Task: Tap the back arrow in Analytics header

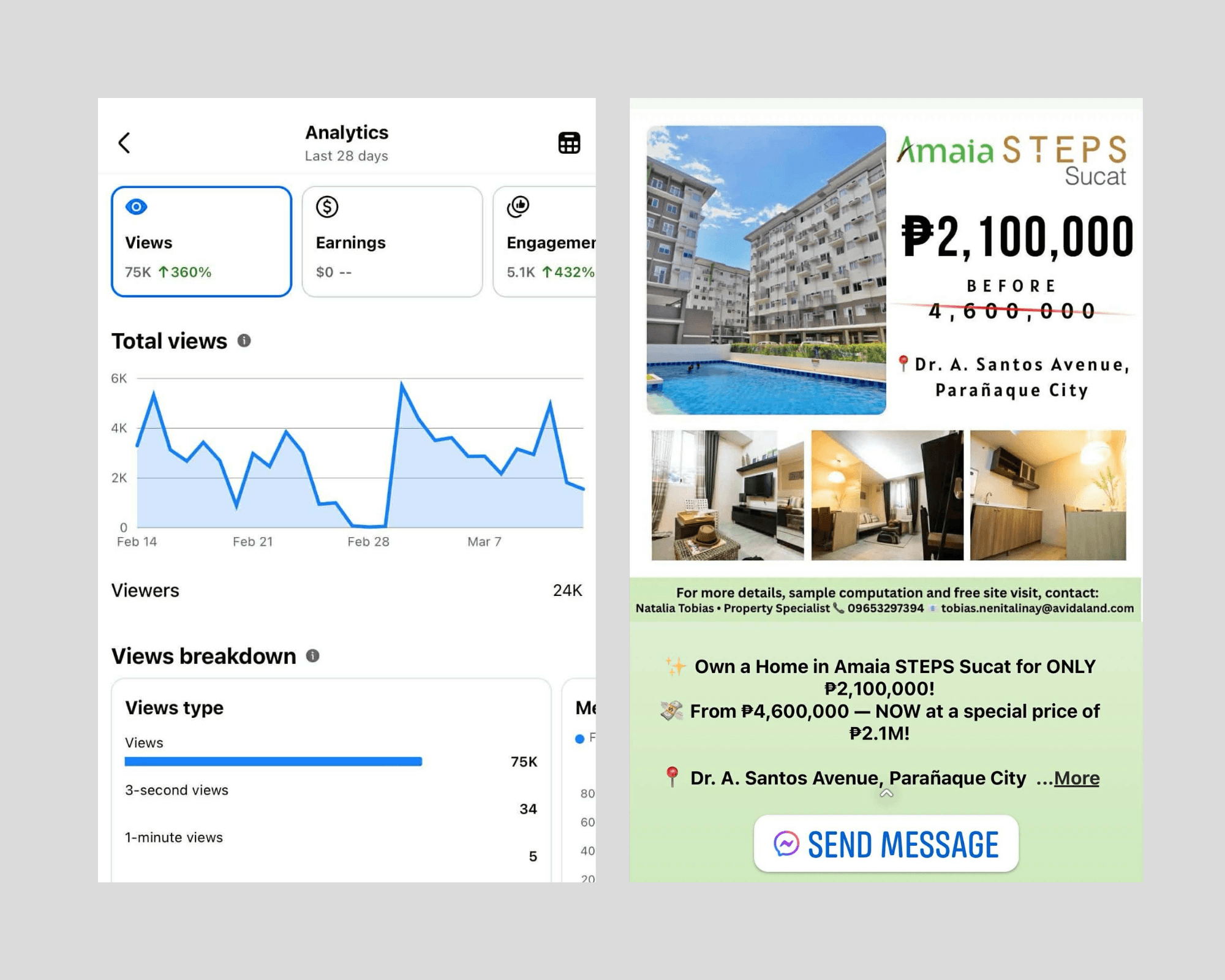Action: (x=124, y=143)
